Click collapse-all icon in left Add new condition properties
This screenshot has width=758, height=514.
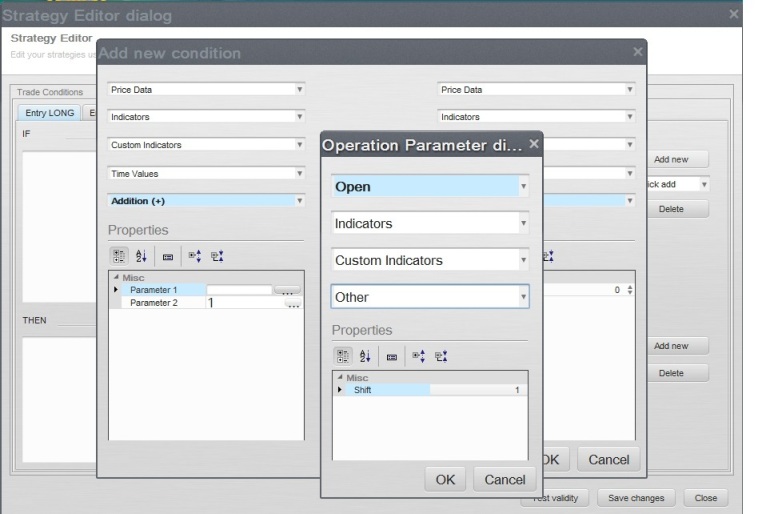point(217,256)
